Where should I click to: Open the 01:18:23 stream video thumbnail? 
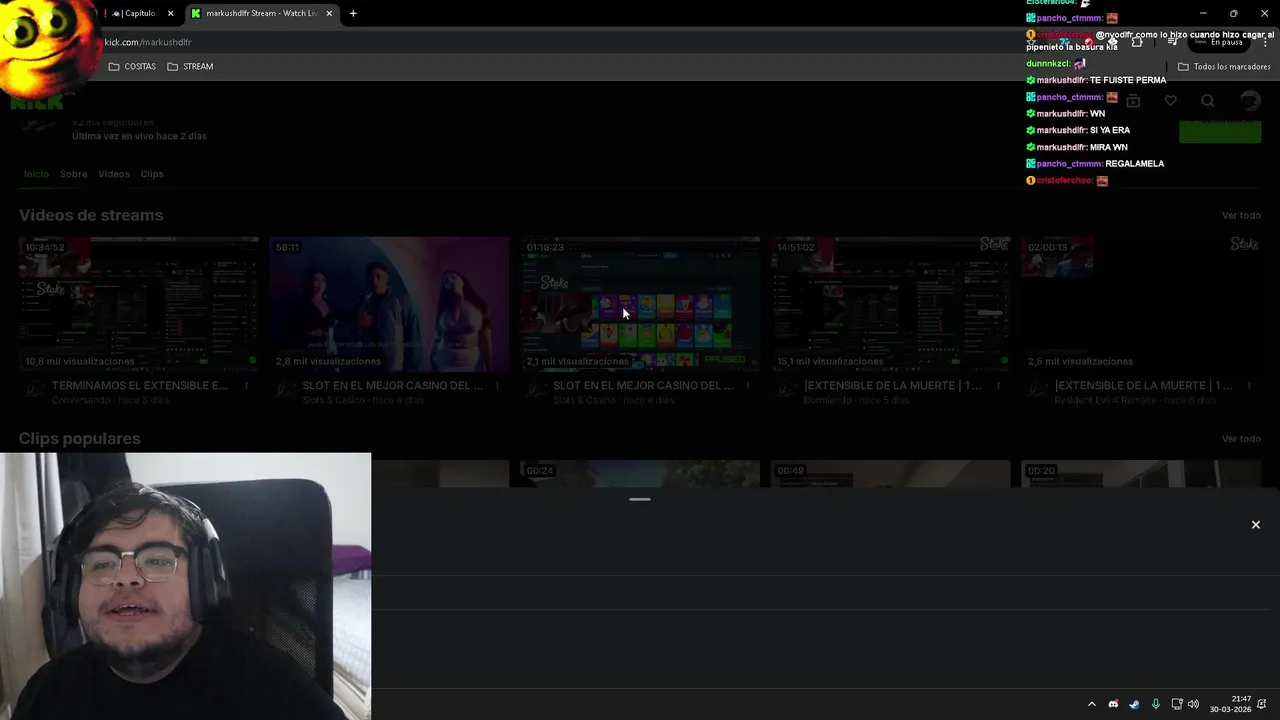pos(640,304)
